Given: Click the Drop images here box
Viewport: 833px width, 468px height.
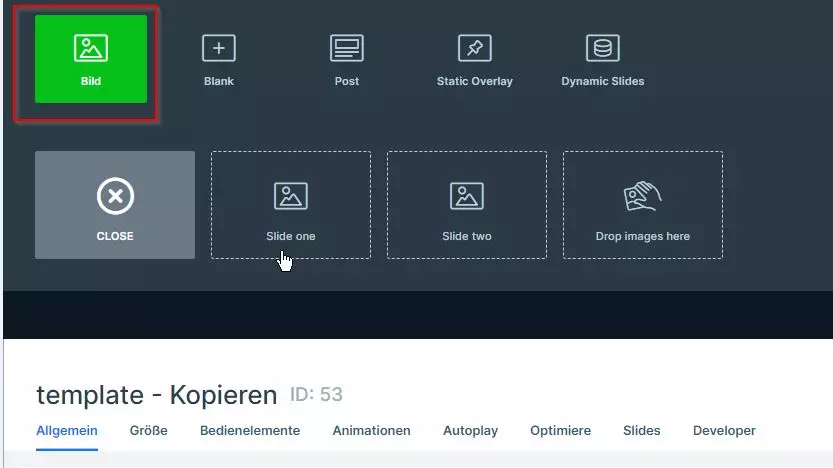Looking at the screenshot, I should [642, 205].
